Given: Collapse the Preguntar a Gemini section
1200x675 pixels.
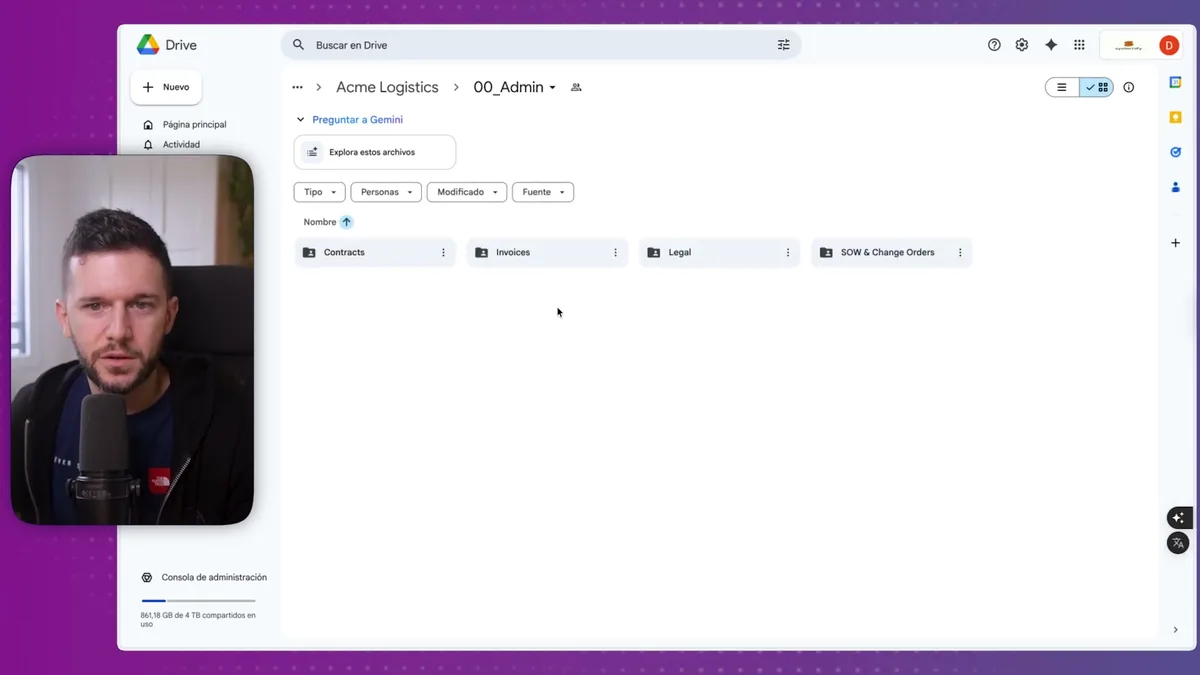Looking at the screenshot, I should point(300,118).
